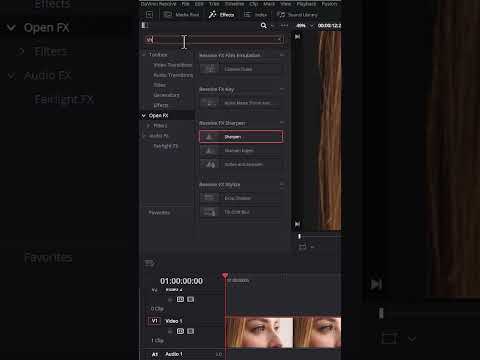Open the Edit menu
This screenshot has width=480, height=360.
click(199, 4)
